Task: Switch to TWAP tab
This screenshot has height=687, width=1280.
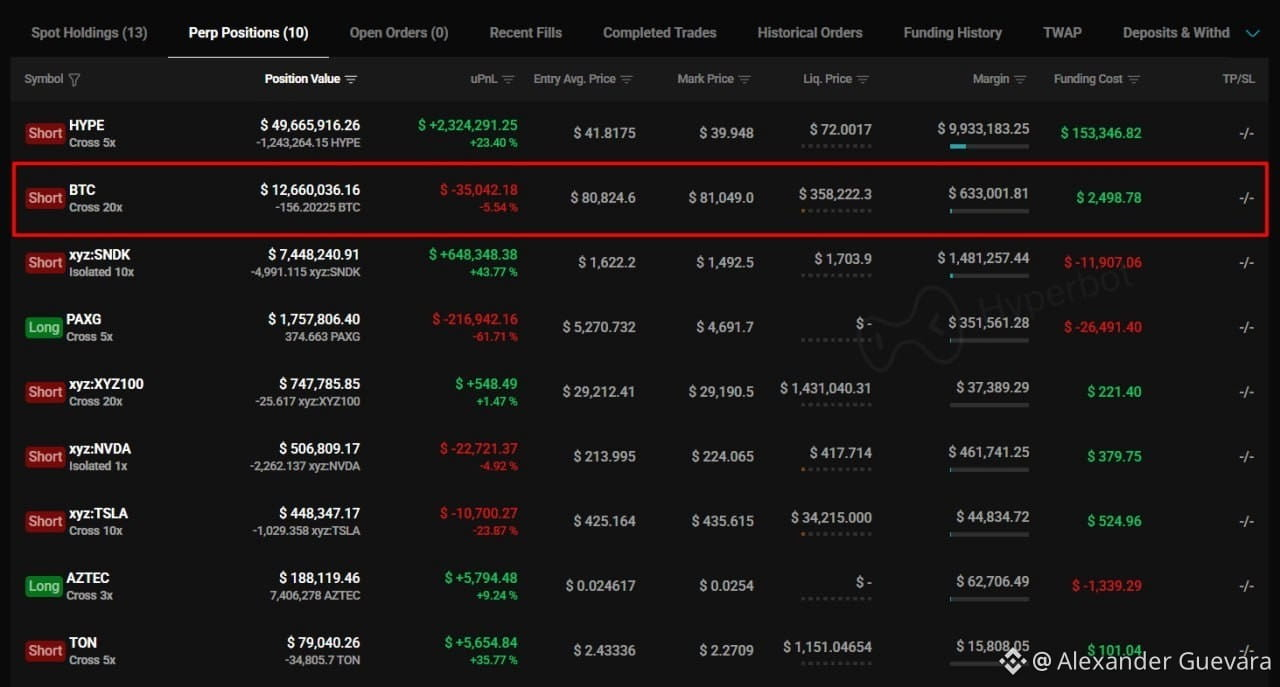Action: pos(1062,33)
